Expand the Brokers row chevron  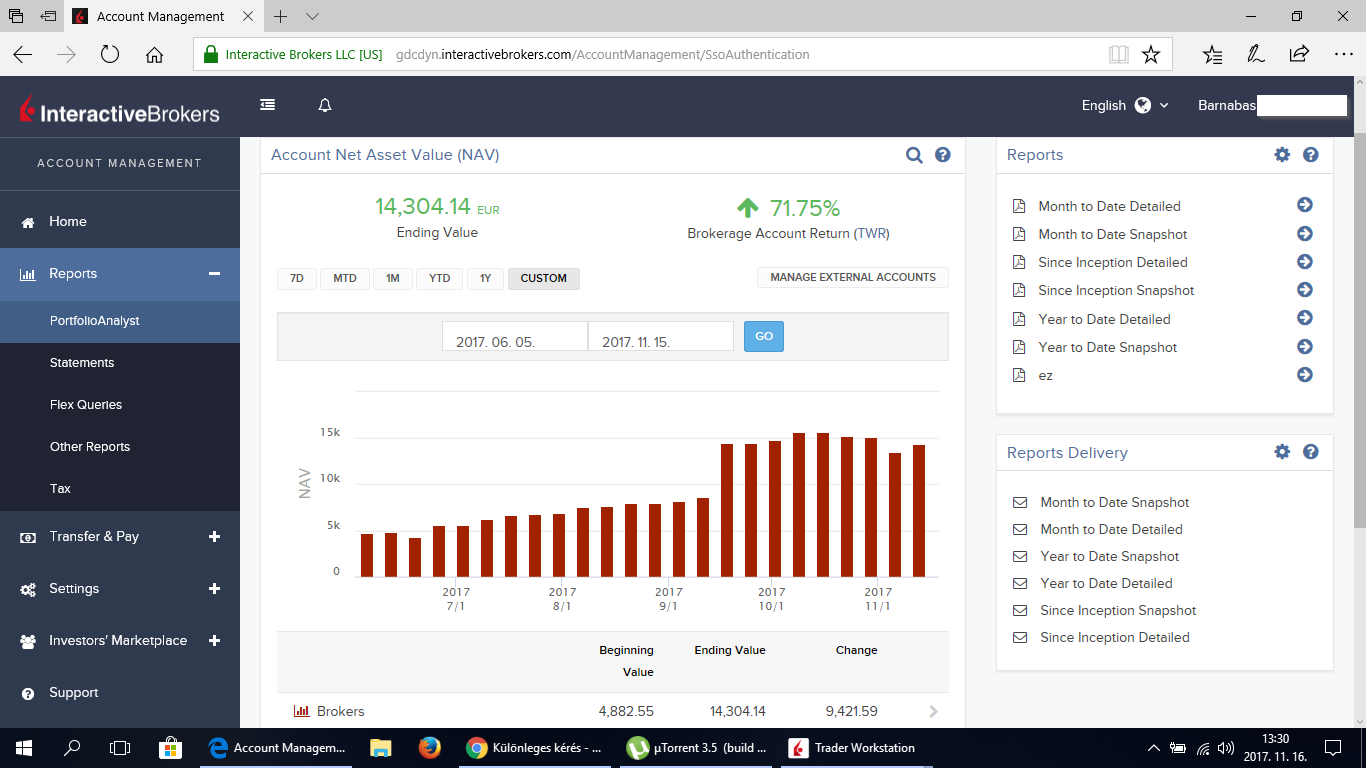(934, 712)
